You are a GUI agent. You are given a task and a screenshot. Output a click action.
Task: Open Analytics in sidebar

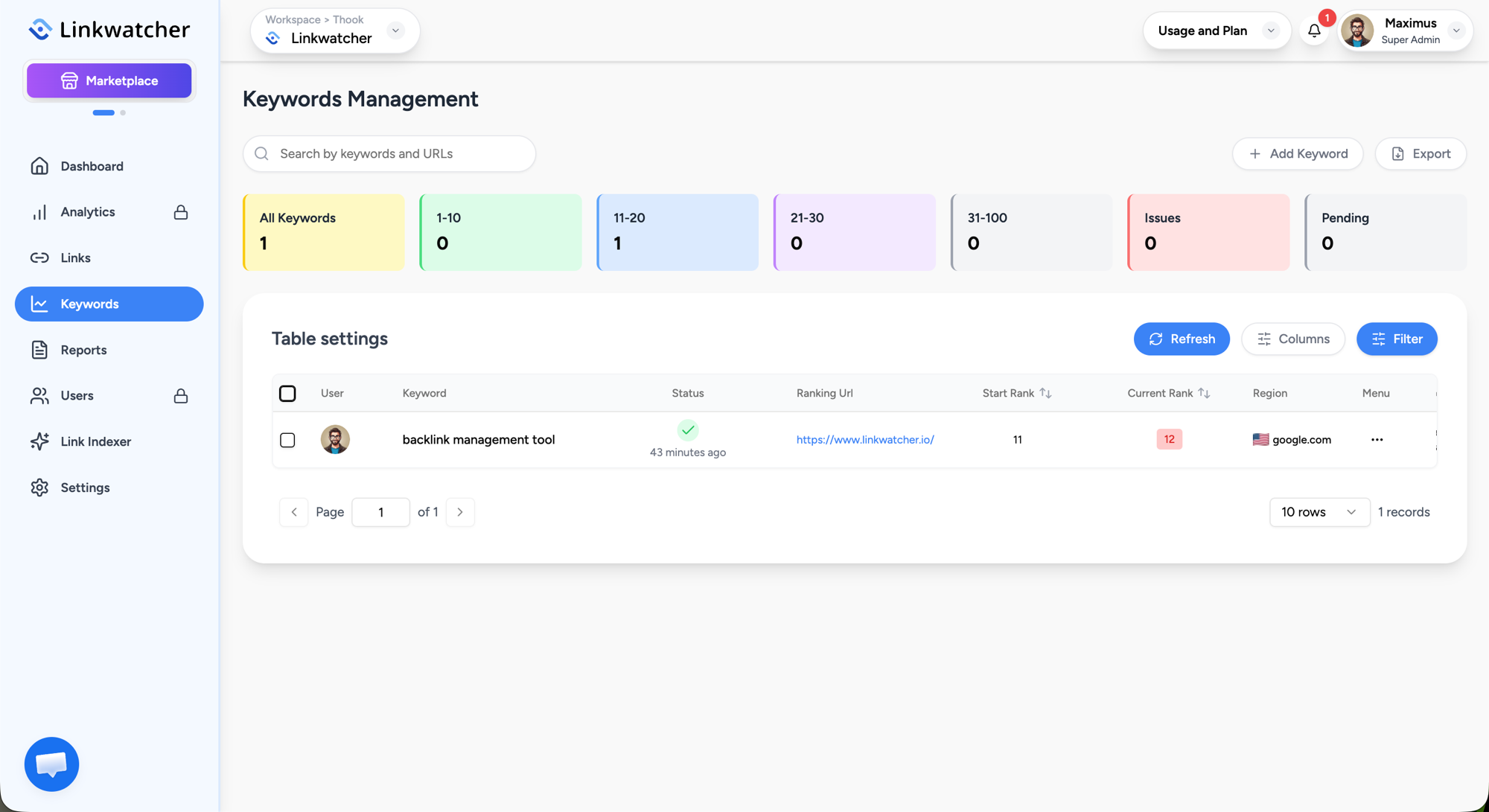pyautogui.click(x=109, y=212)
